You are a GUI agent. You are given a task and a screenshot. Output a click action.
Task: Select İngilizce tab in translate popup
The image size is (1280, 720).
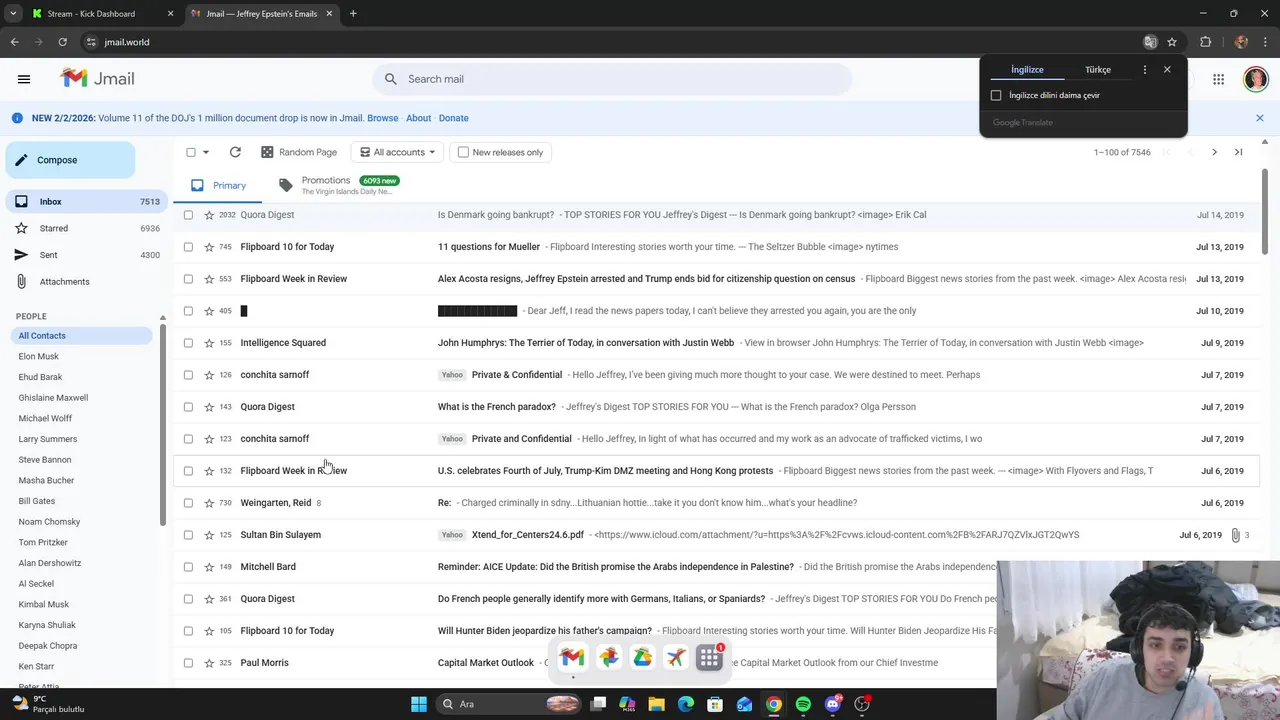pos(1027,70)
